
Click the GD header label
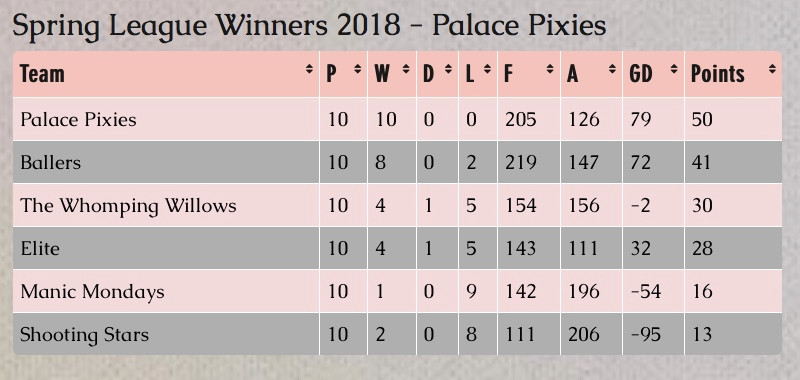[x=641, y=74]
